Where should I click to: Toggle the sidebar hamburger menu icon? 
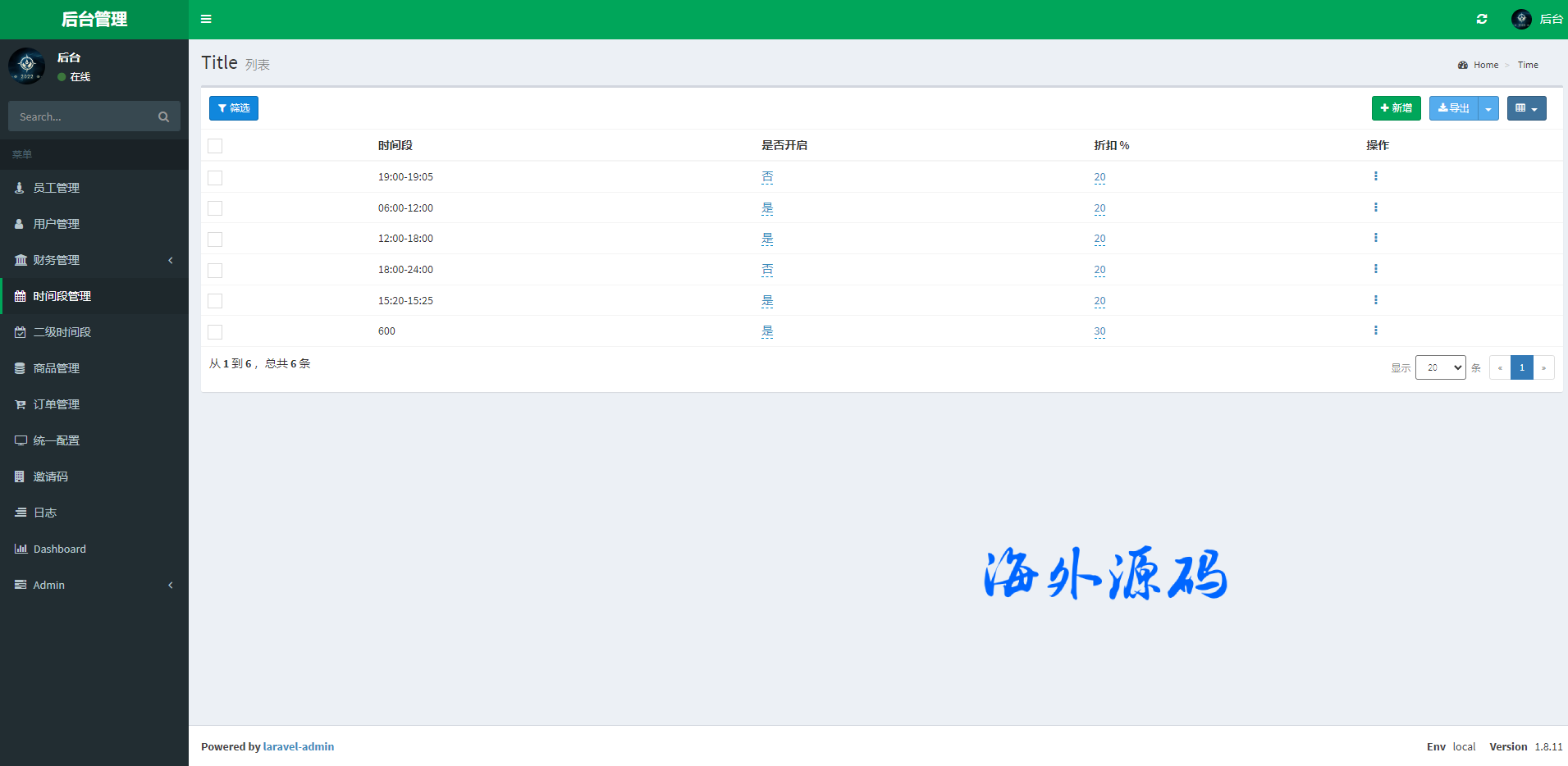coord(206,19)
